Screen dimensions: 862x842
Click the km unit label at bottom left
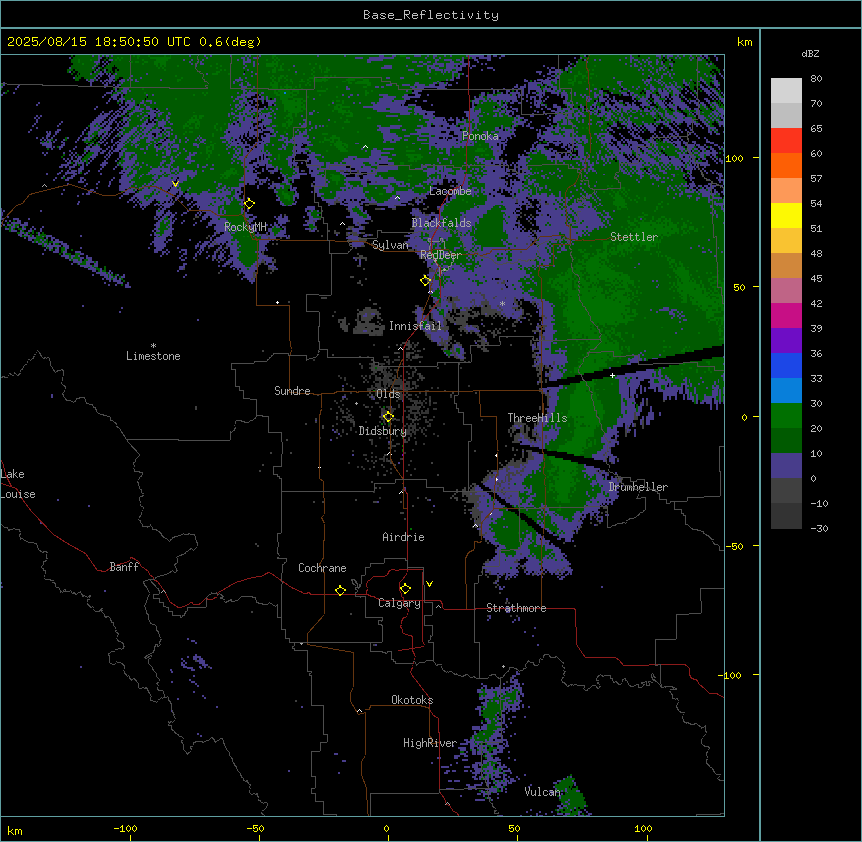15,831
